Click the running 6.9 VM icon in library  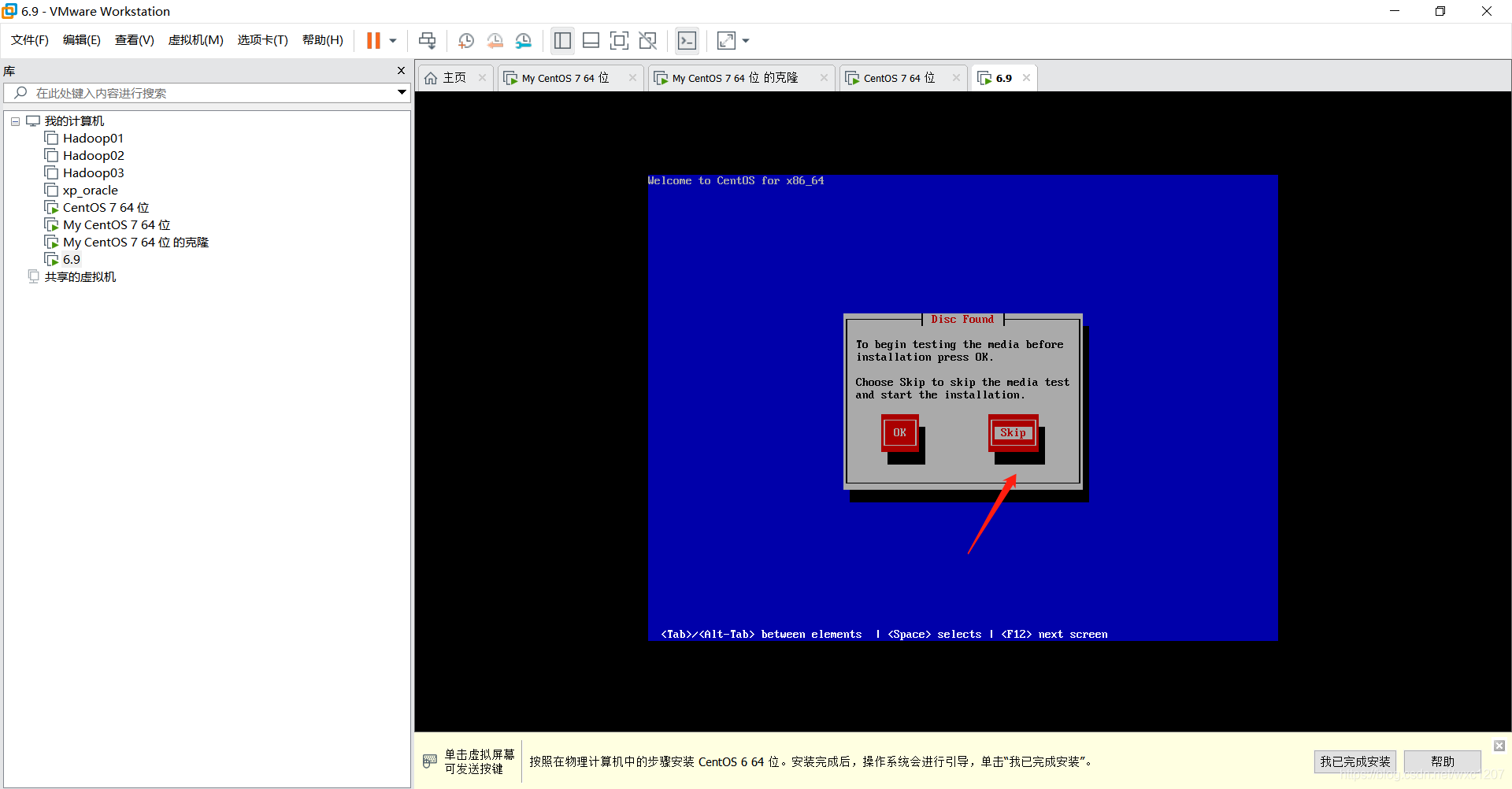click(x=52, y=260)
